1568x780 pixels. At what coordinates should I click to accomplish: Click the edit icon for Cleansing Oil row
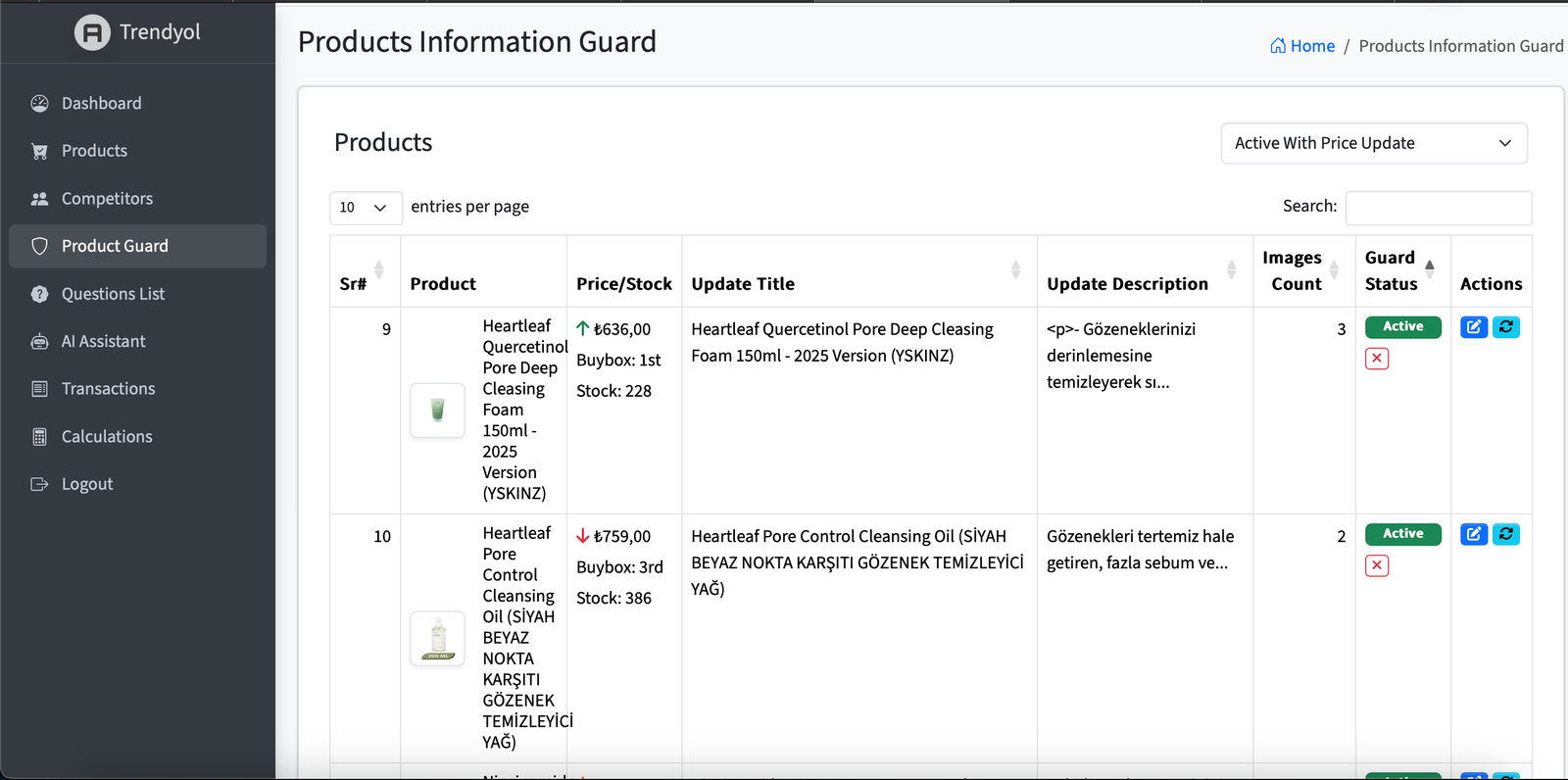[x=1474, y=534]
